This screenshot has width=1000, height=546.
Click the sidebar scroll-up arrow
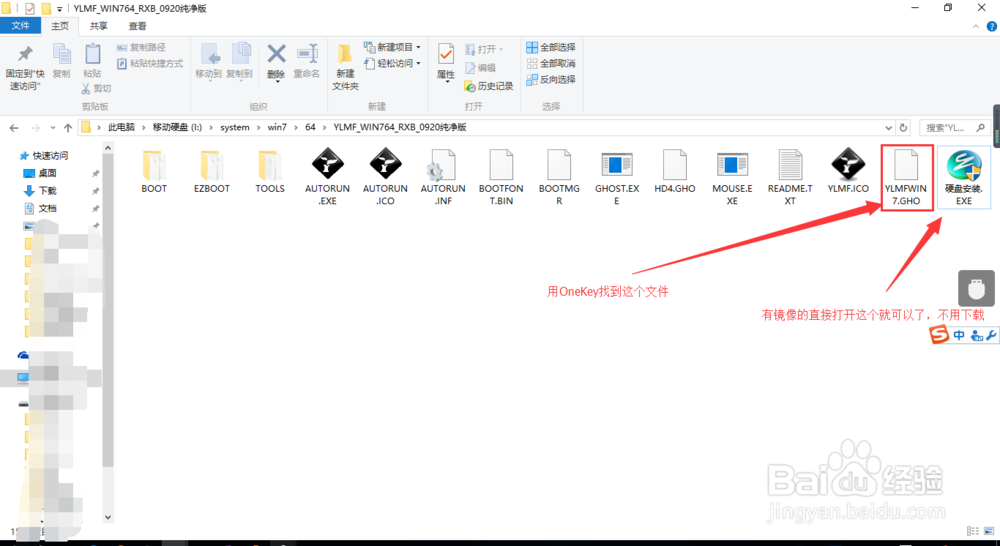point(108,148)
